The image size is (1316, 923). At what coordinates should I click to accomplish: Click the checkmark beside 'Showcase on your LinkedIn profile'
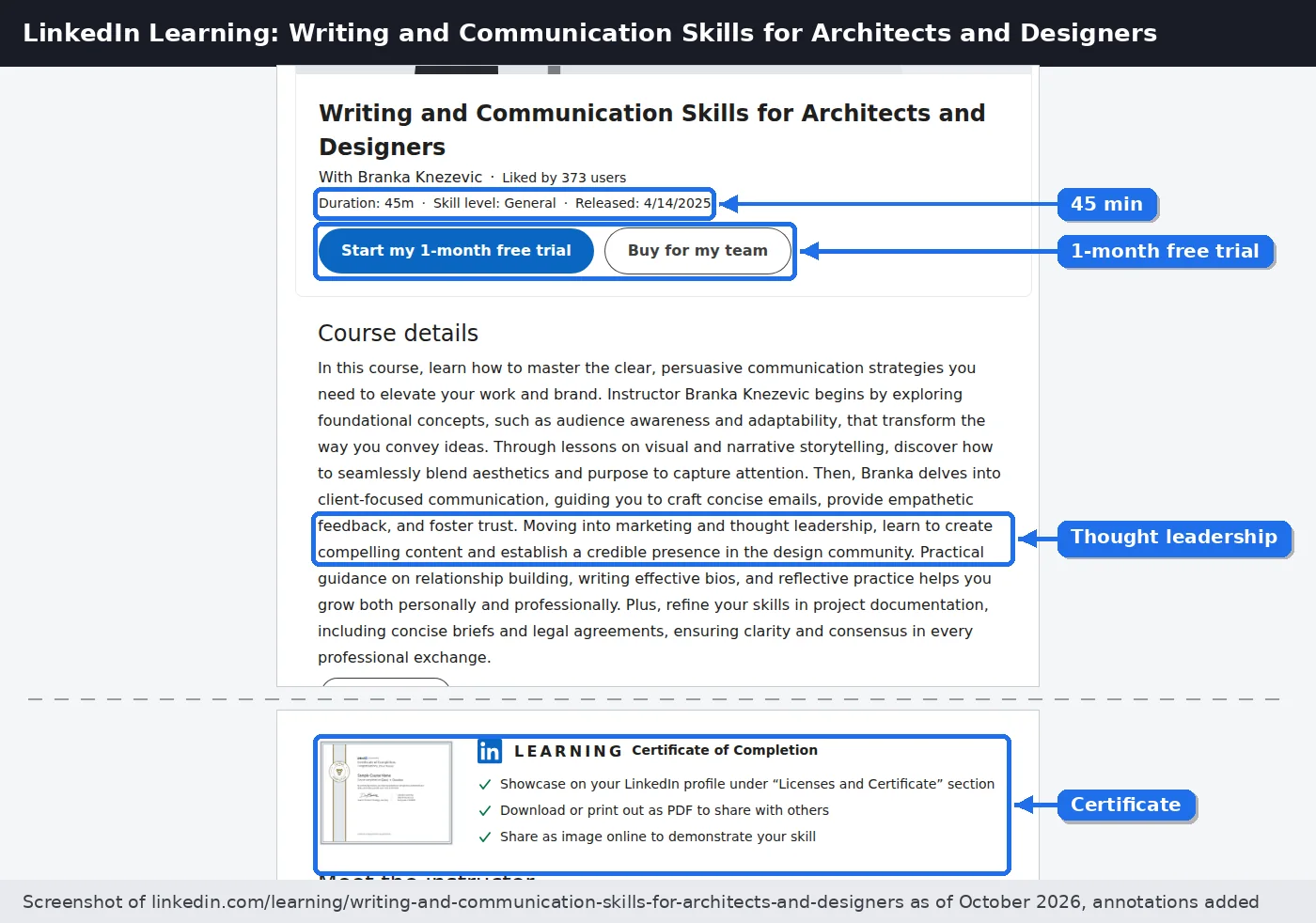click(485, 784)
